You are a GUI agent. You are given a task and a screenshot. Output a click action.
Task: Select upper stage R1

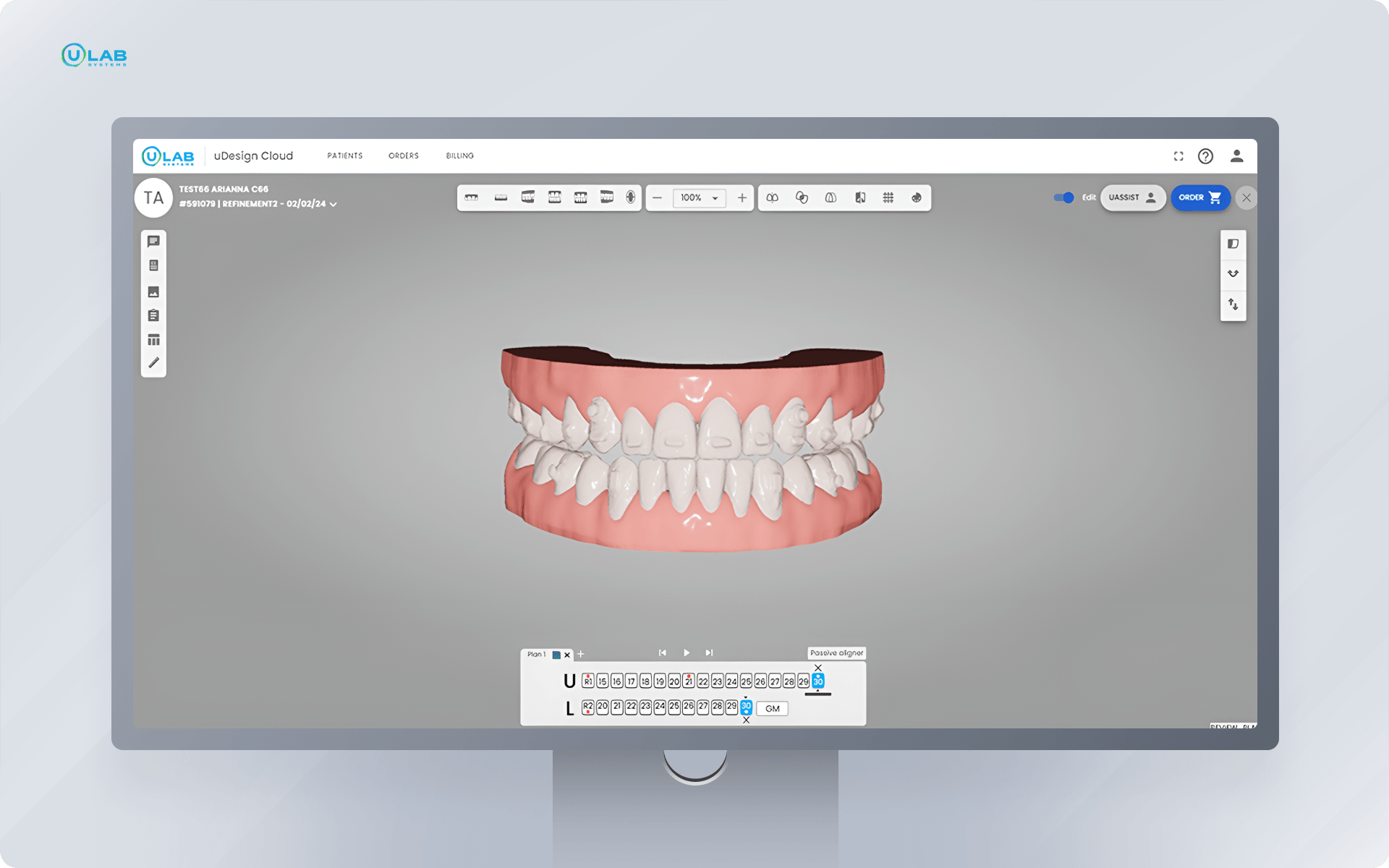pos(588,681)
